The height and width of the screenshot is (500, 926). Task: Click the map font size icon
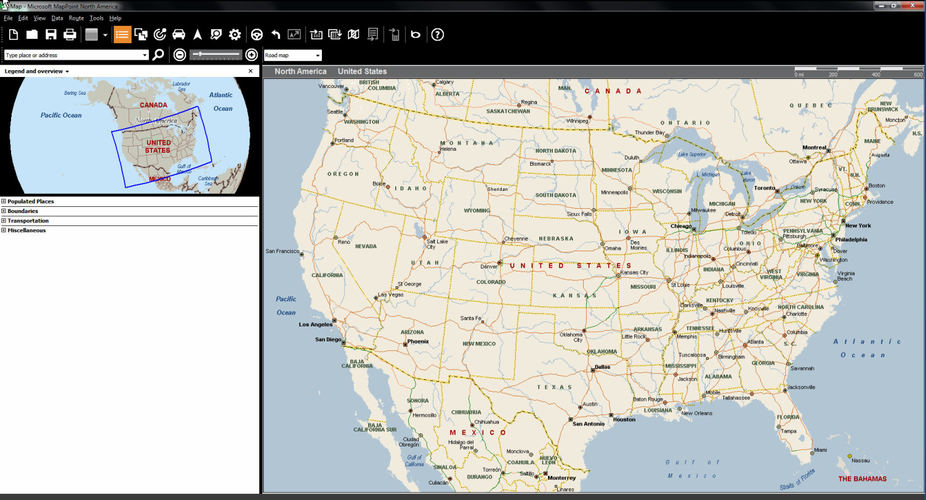click(294, 35)
